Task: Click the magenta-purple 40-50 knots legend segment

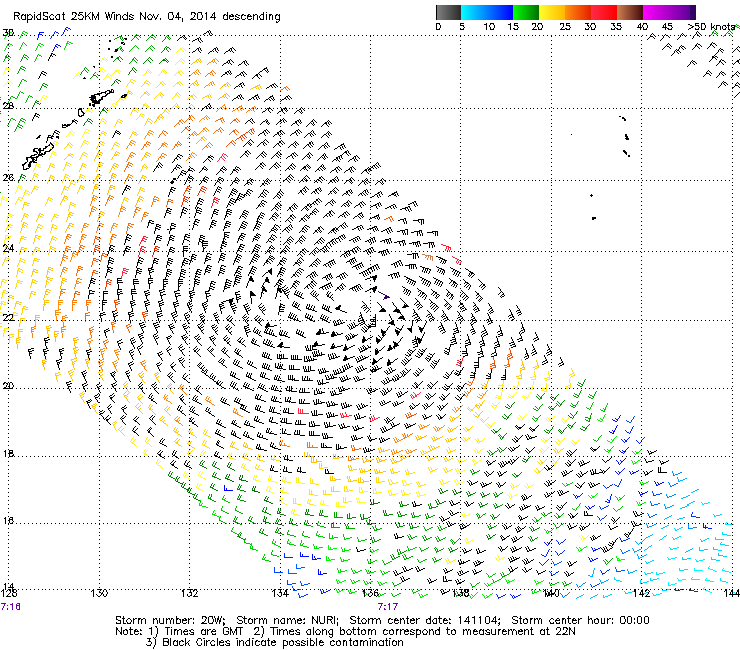Action: tap(669, 12)
